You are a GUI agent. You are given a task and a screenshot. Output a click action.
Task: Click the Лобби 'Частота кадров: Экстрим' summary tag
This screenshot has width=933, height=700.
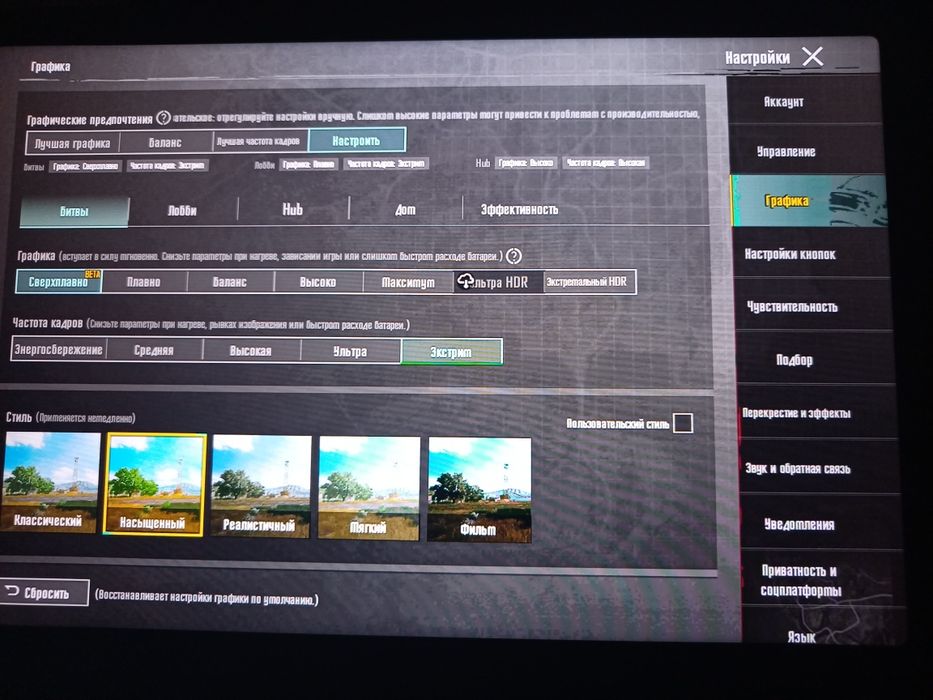tap(386, 163)
